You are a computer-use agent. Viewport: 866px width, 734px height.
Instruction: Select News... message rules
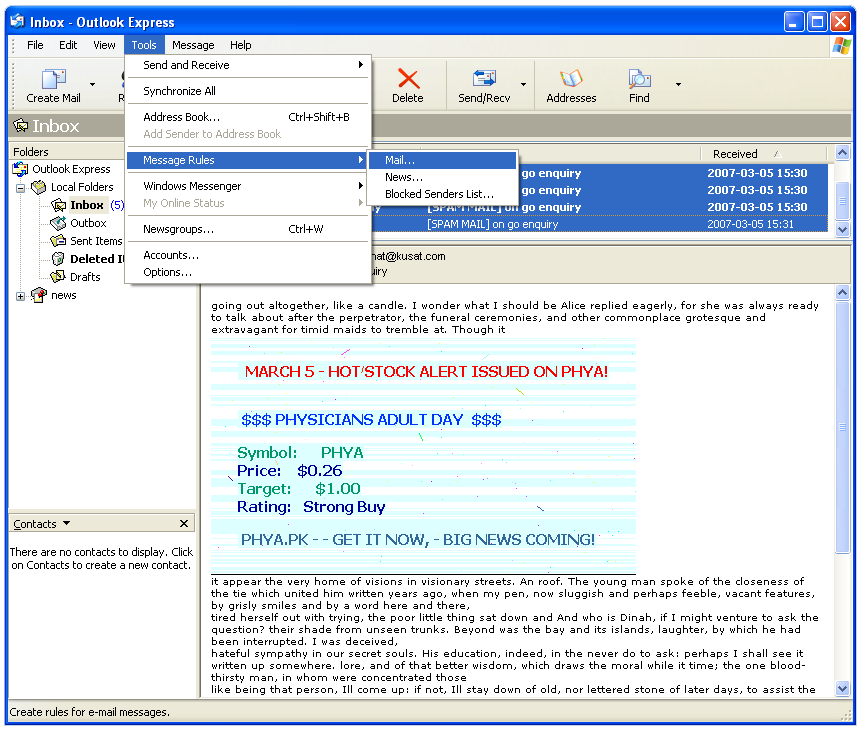tap(443, 177)
